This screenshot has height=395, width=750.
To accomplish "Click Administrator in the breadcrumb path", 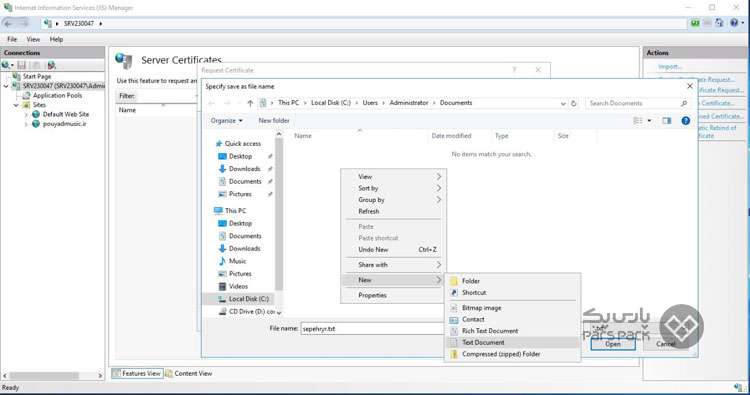I will [409, 103].
